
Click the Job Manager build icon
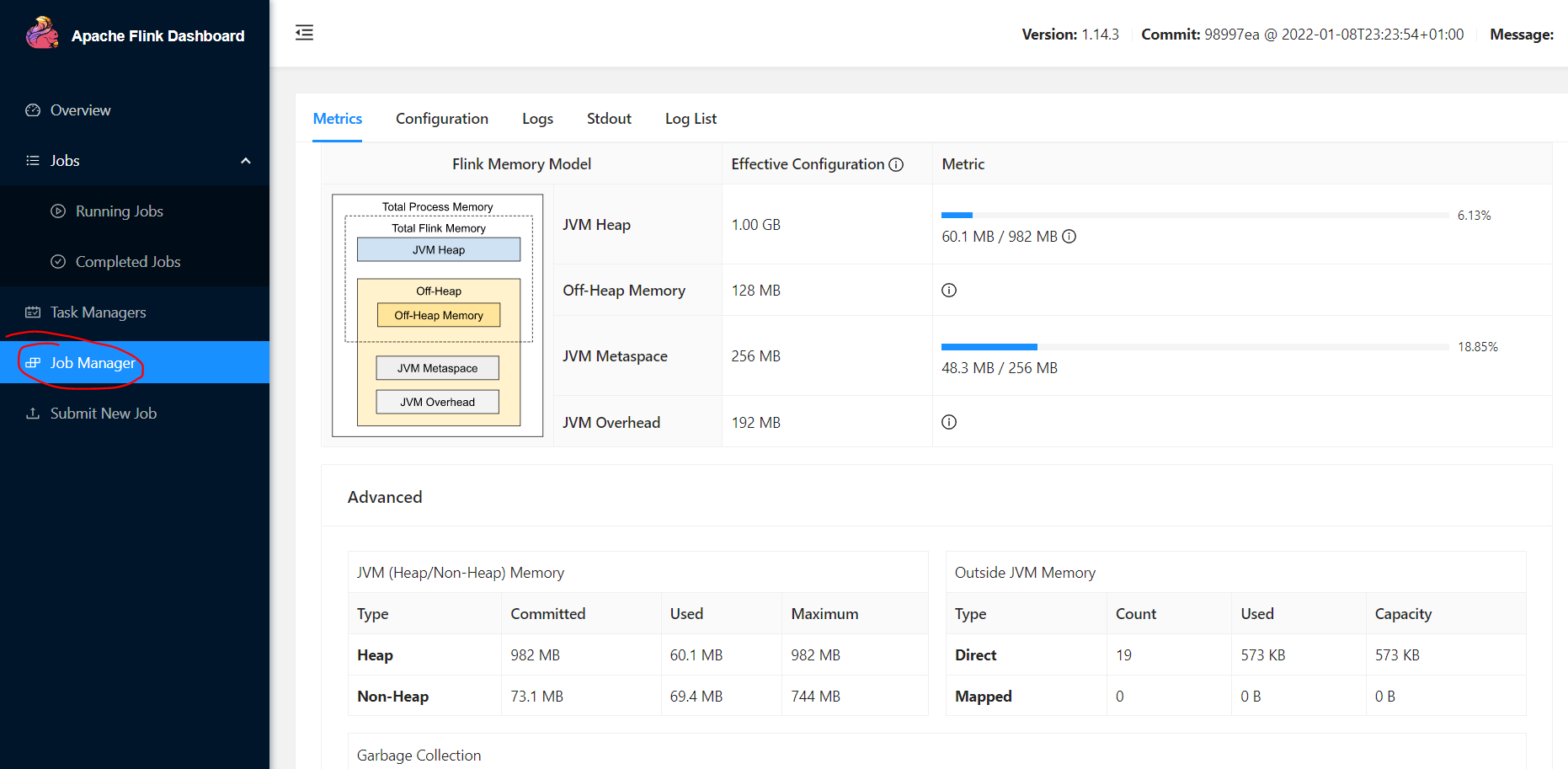tap(33, 363)
